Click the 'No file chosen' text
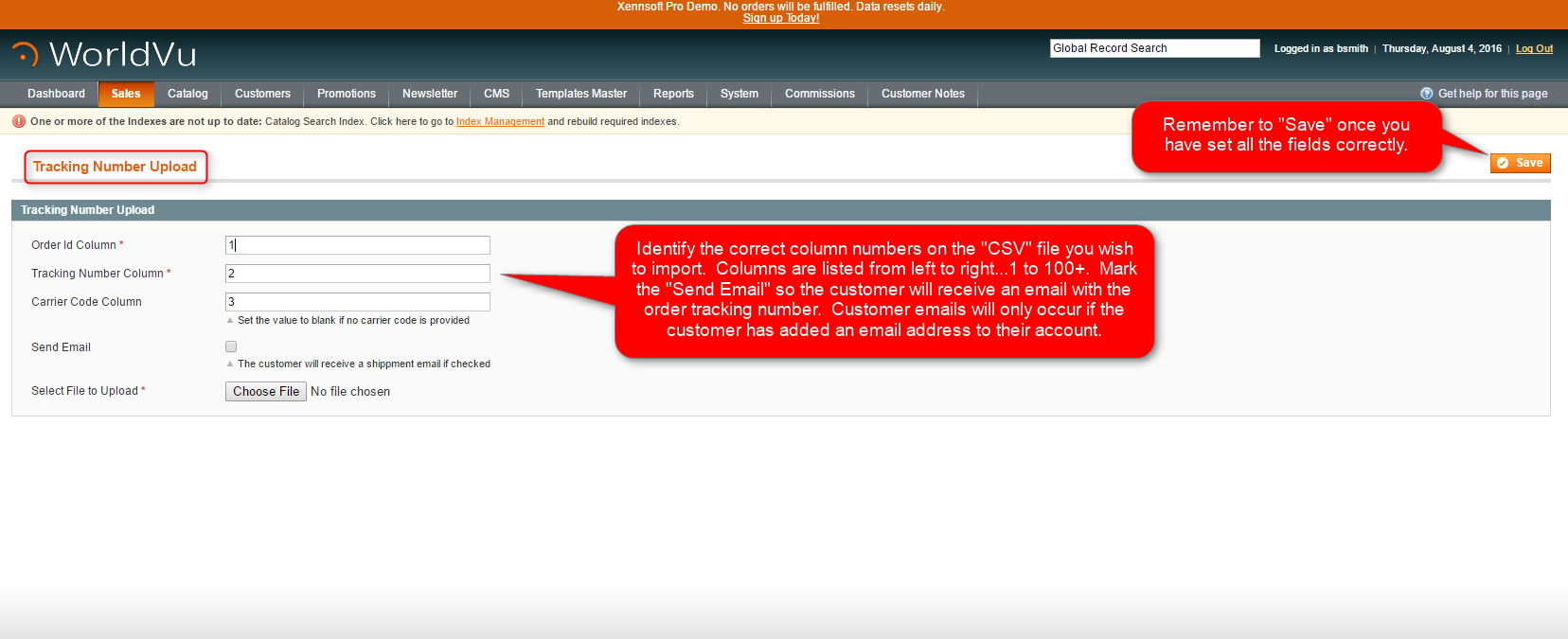The width and height of the screenshot is (1568, 639). [350, 391]
